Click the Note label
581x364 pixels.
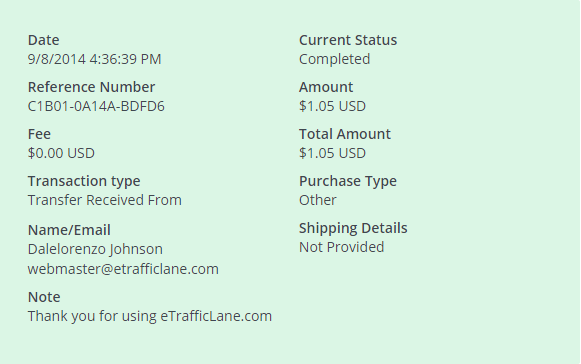(44, 297)
